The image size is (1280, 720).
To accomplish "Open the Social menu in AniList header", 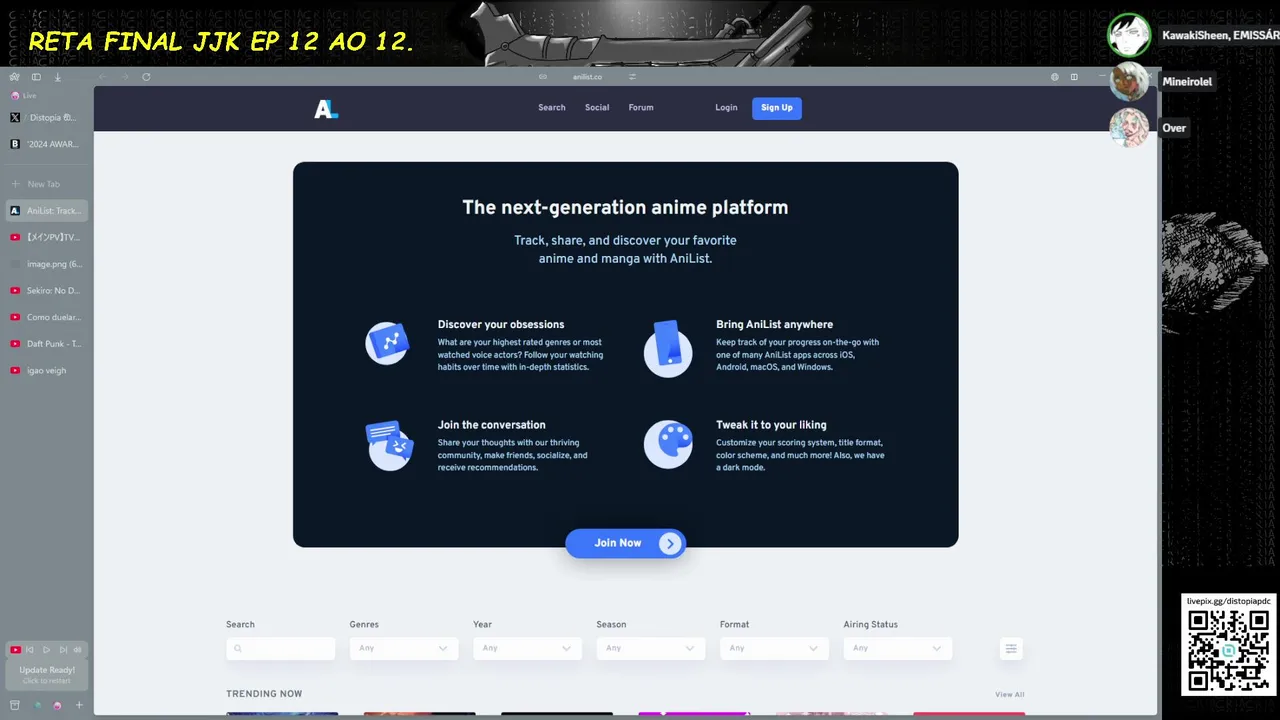I will point(597,108).
